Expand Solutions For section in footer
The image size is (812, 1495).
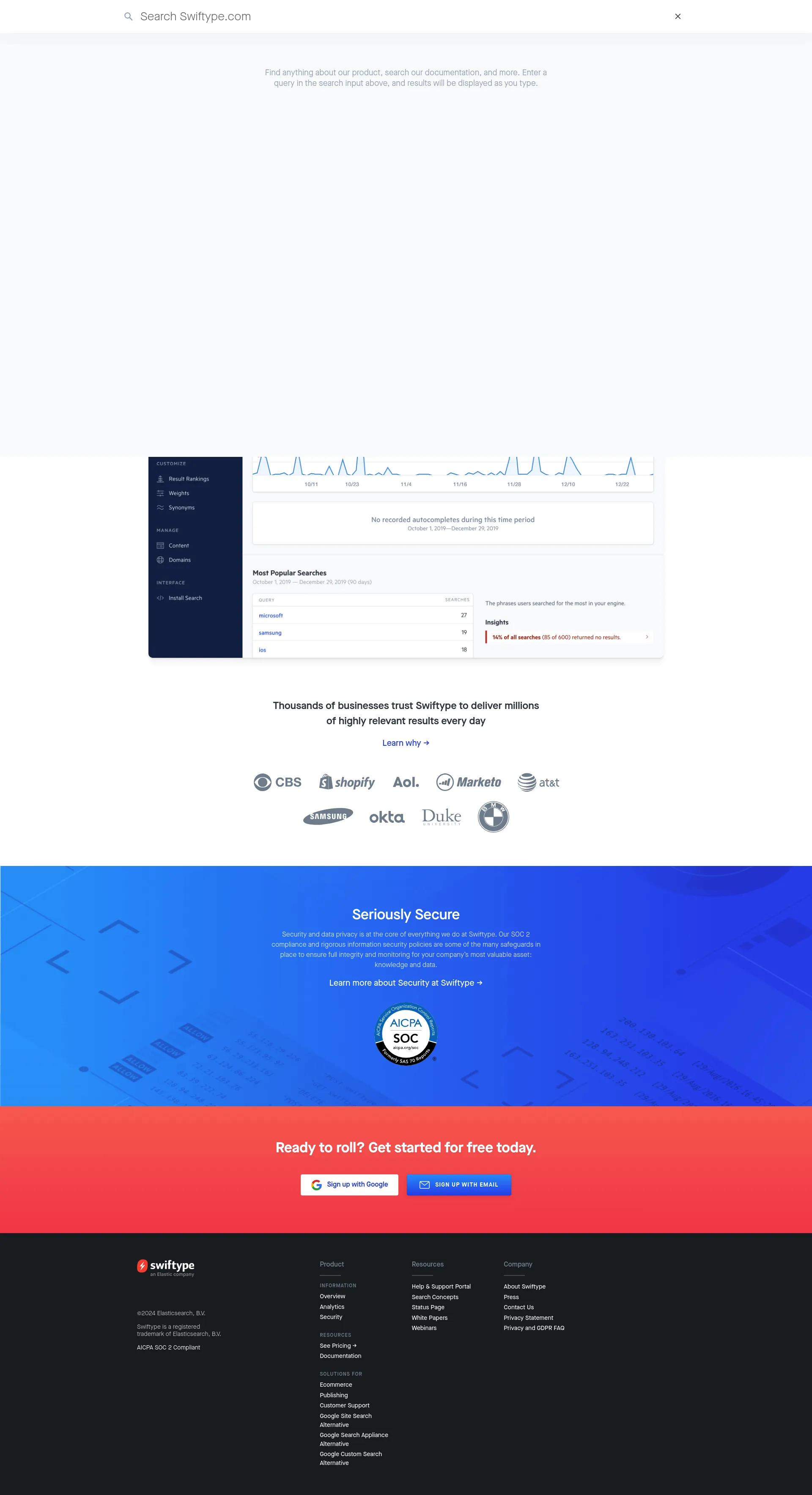click(341, 1374)
